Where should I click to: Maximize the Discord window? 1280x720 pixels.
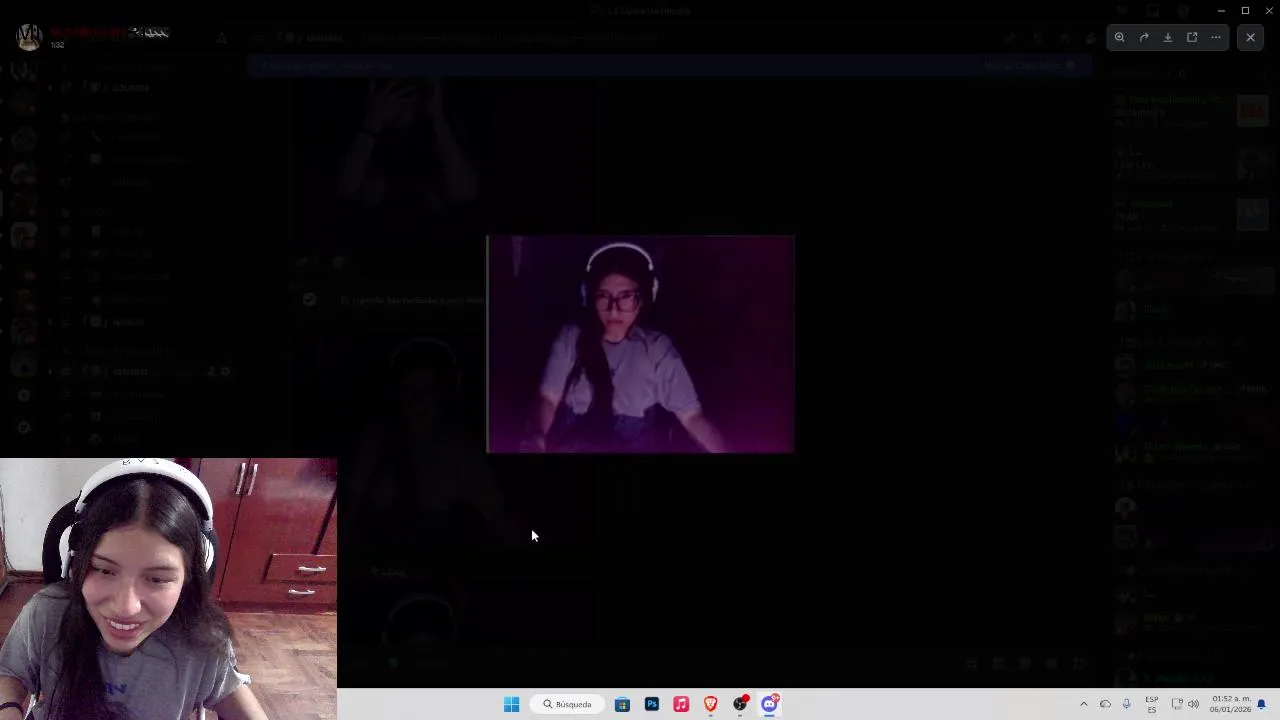(1245, 10)
